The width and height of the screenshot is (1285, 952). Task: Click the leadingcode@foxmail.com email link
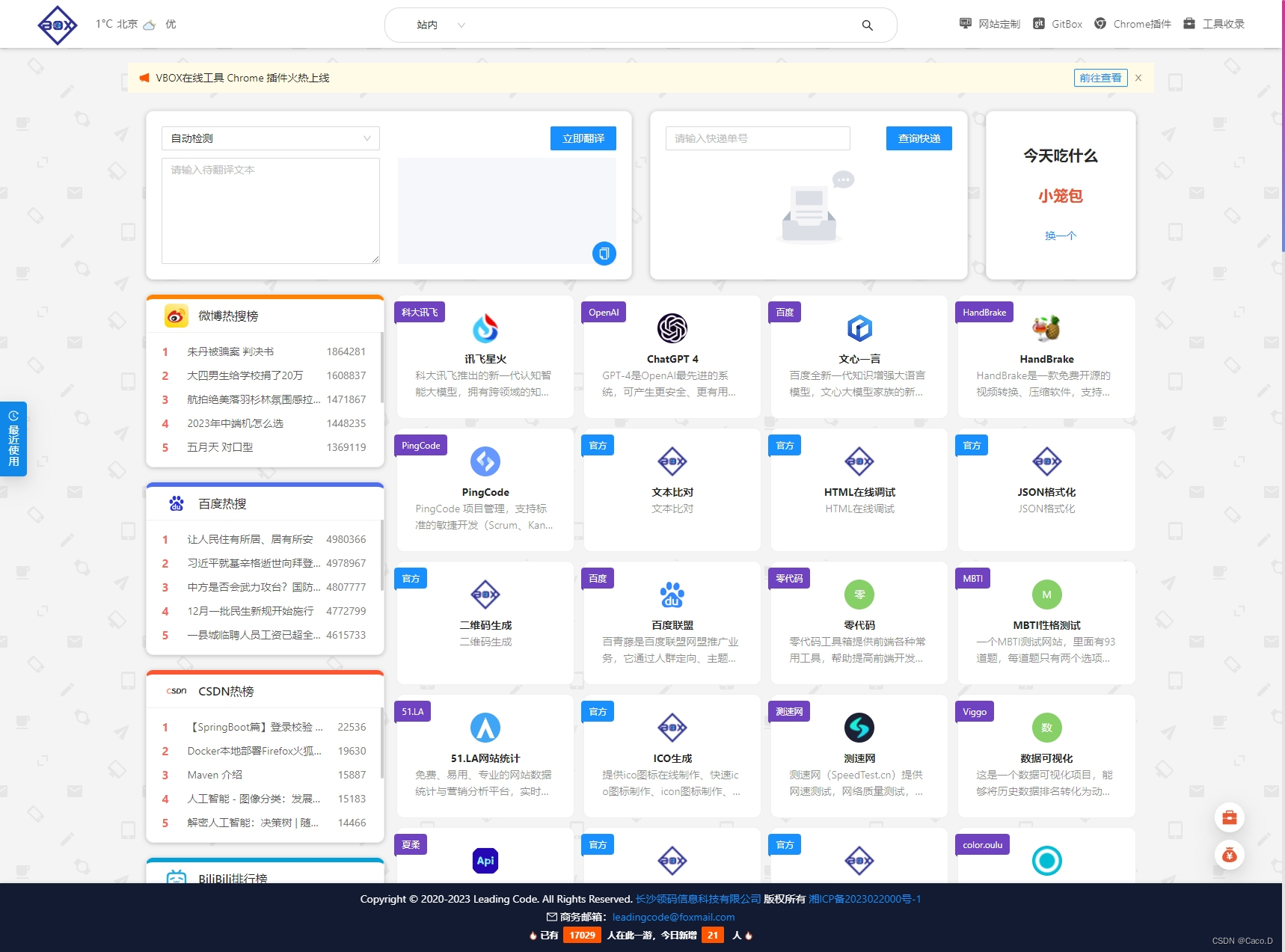click(x=673, y=917)
